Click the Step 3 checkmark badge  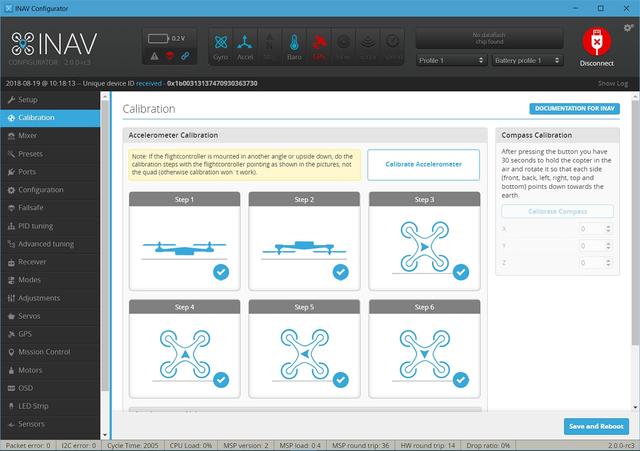click(461, 272)
